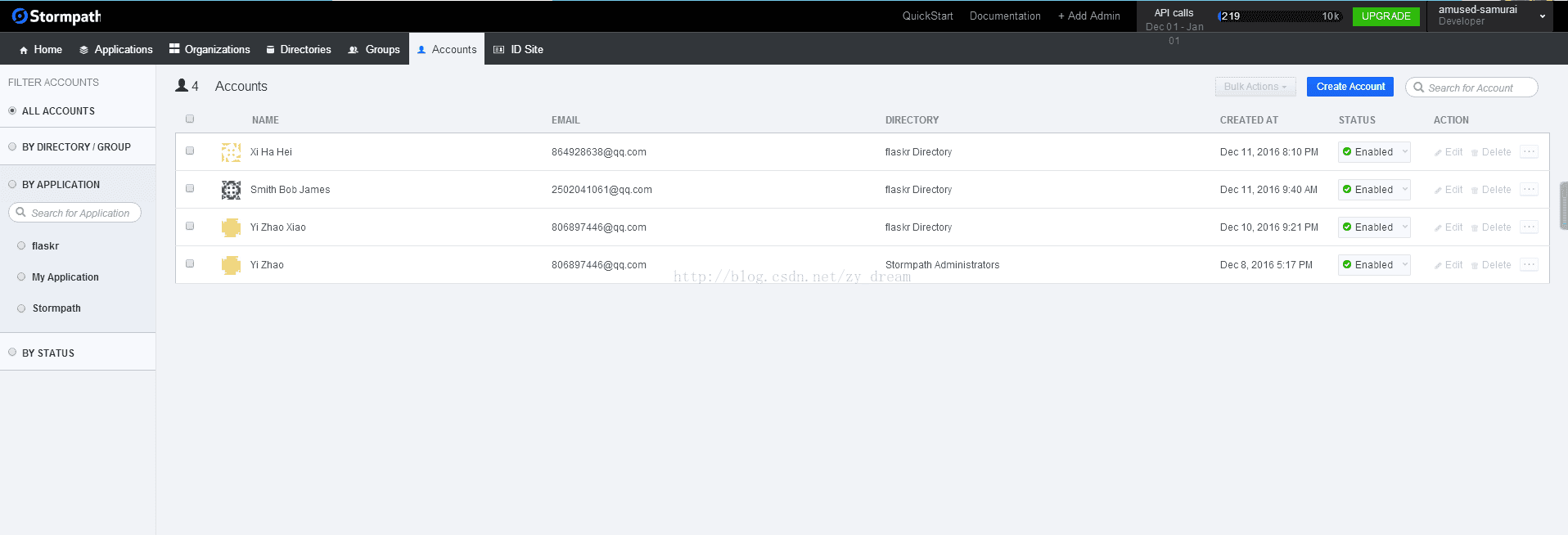Open more actions for Yi Zhao
1568x535 pixels.
pos(1529,265)
